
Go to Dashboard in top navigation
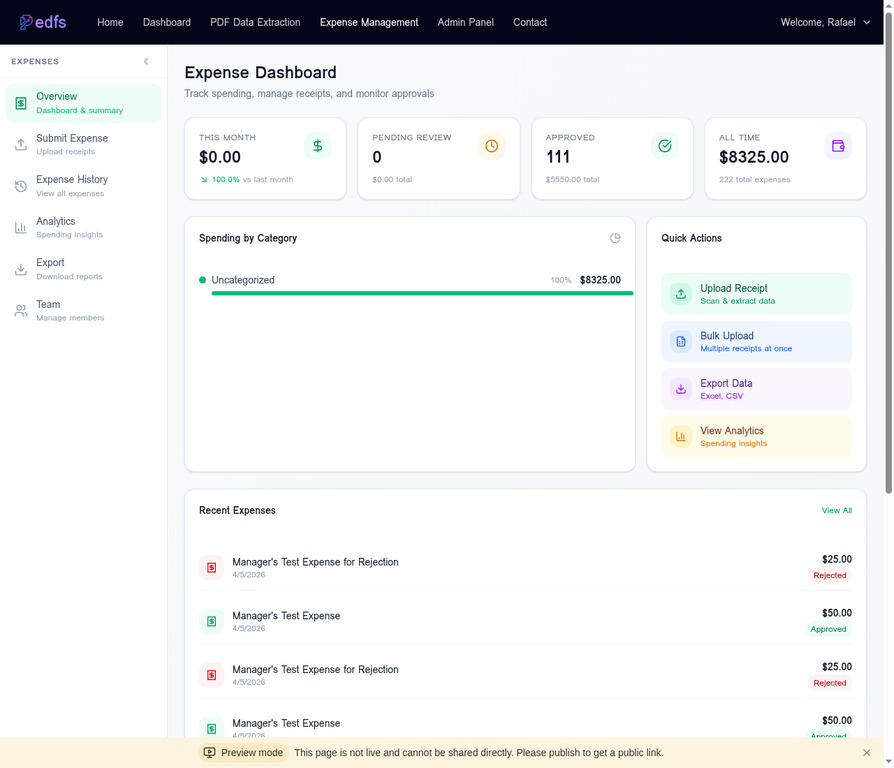[166, 22]
